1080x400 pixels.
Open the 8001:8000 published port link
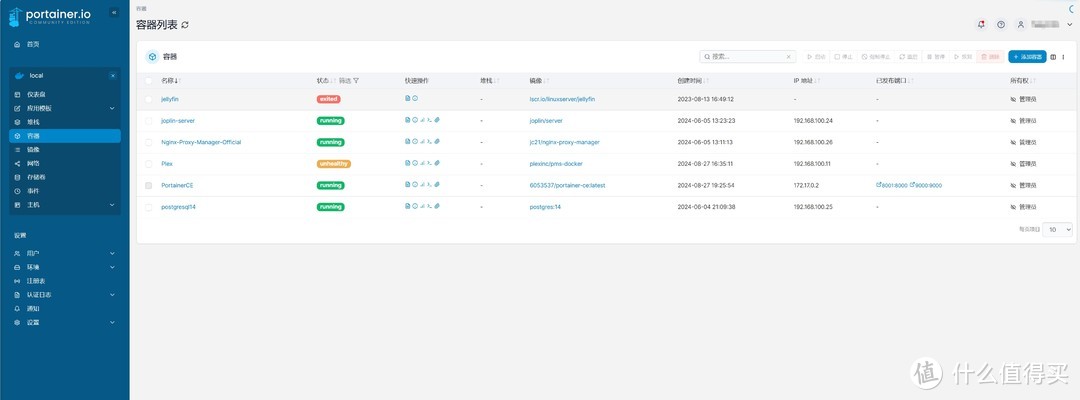click(x=891, y=185)
